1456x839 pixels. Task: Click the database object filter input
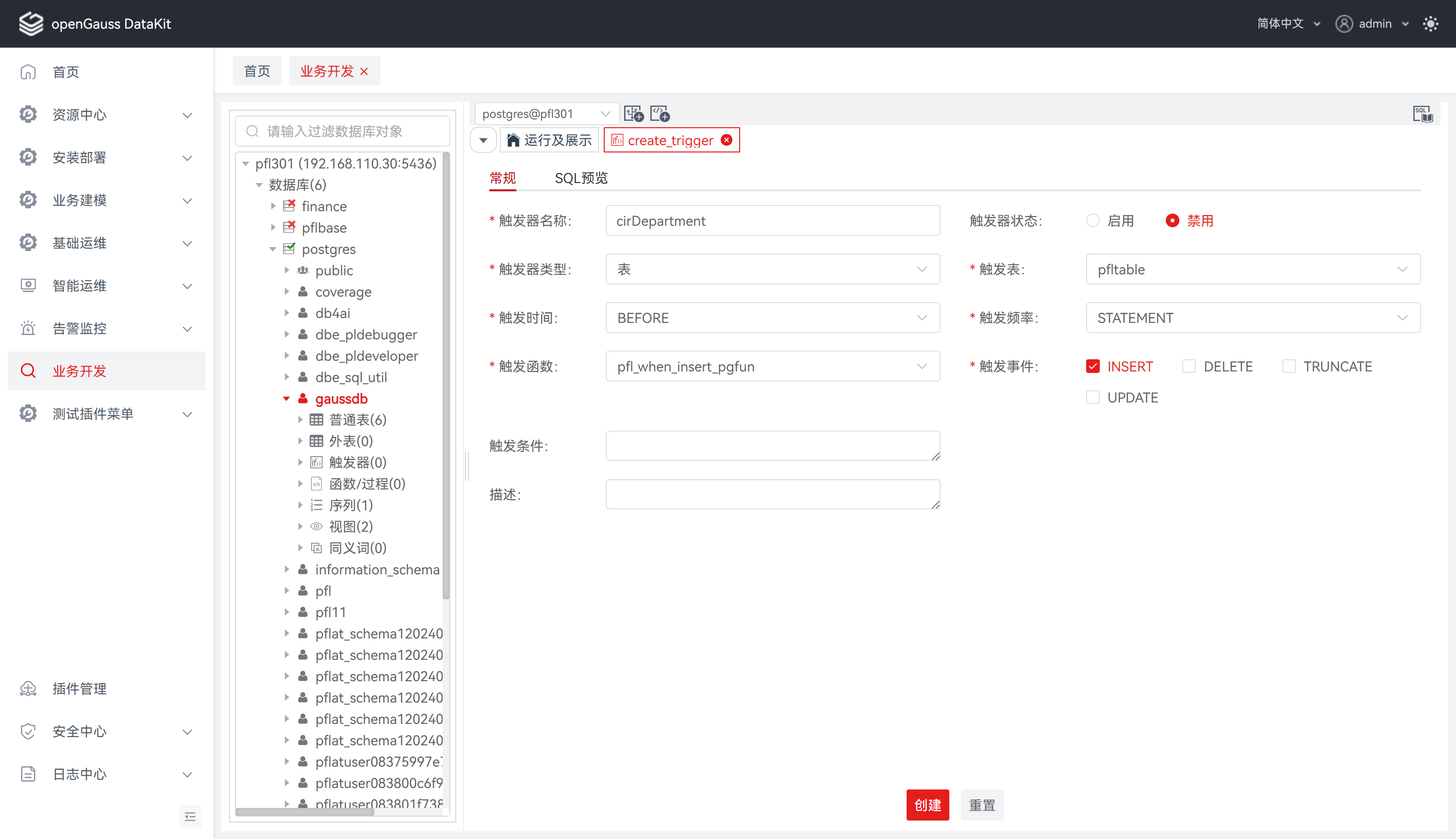tap(343, 132)
